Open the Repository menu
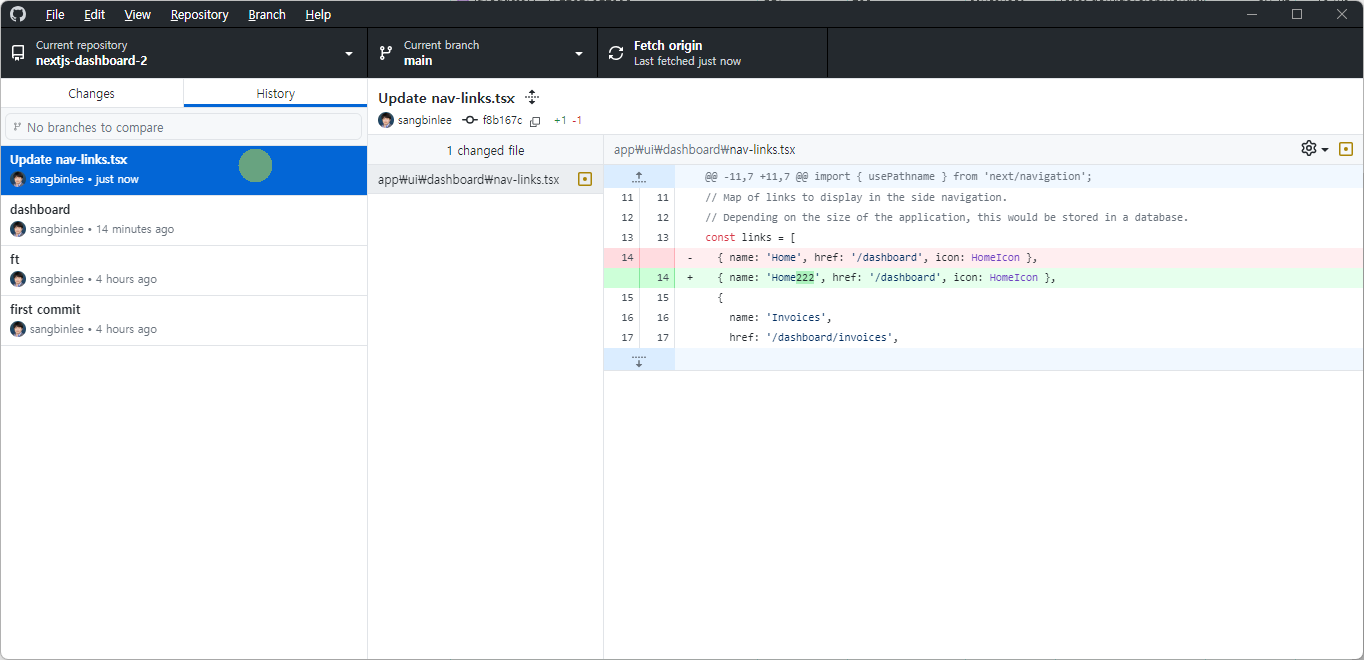1364x660 pixels. pyautogui.click(x=199, y=15)
